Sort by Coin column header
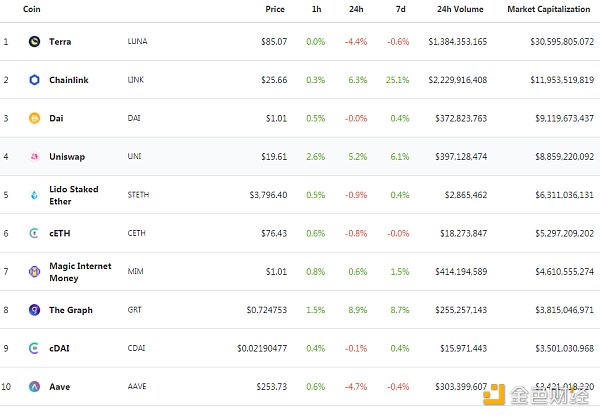The image size is (600, 416). (32, 8)
